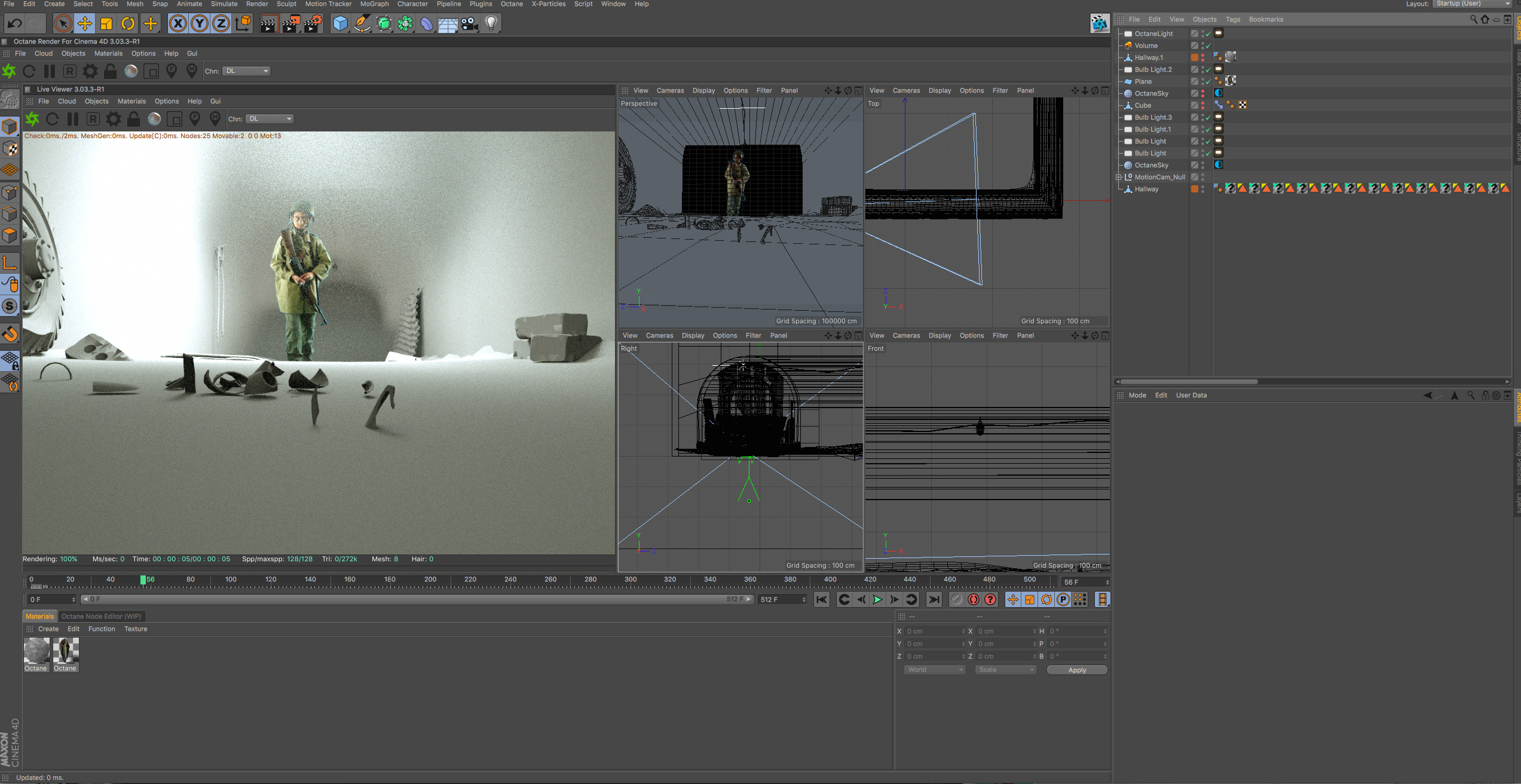This screenshot has height=784, width=1521.
Task: Switch to Octane Node Editor (WIP) tab
Action: pyautogui.click(x=101, y=616)
